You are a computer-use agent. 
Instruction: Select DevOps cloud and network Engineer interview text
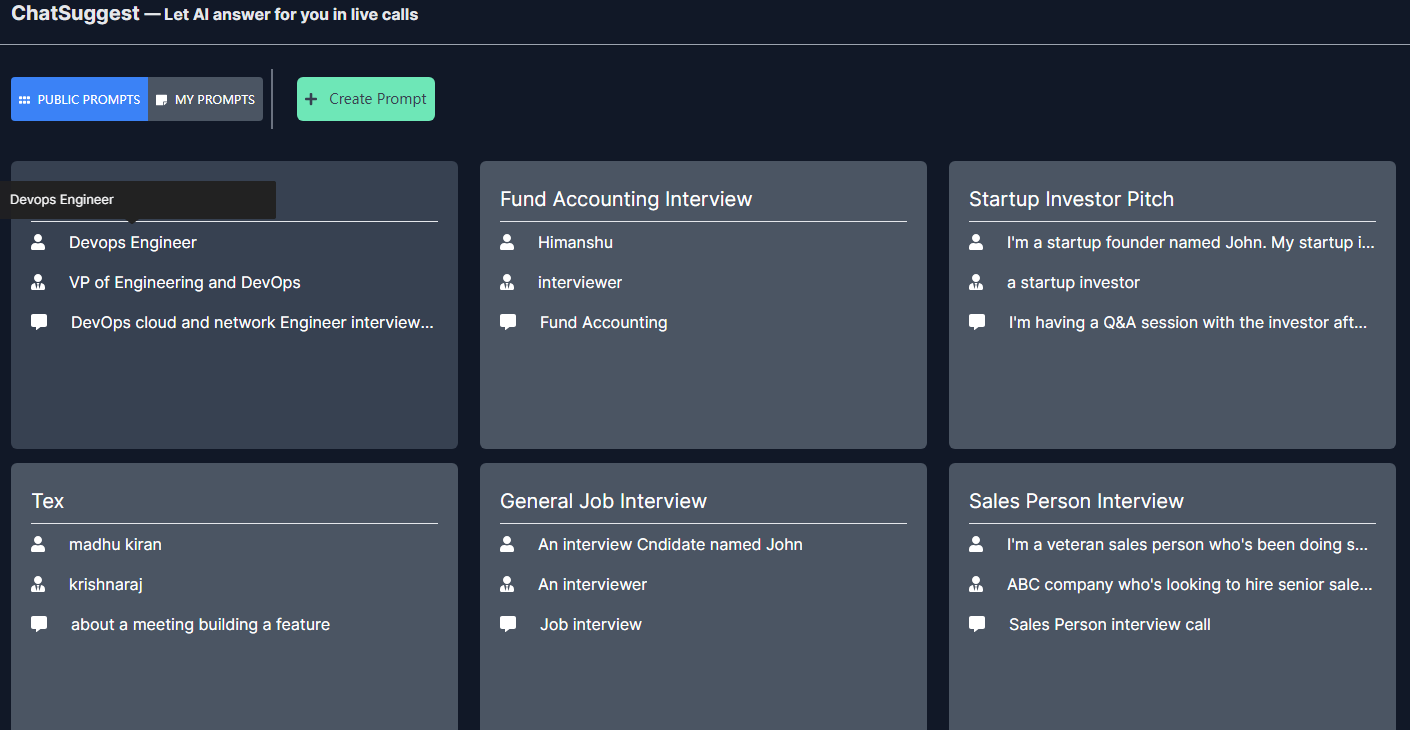[252, 322]
